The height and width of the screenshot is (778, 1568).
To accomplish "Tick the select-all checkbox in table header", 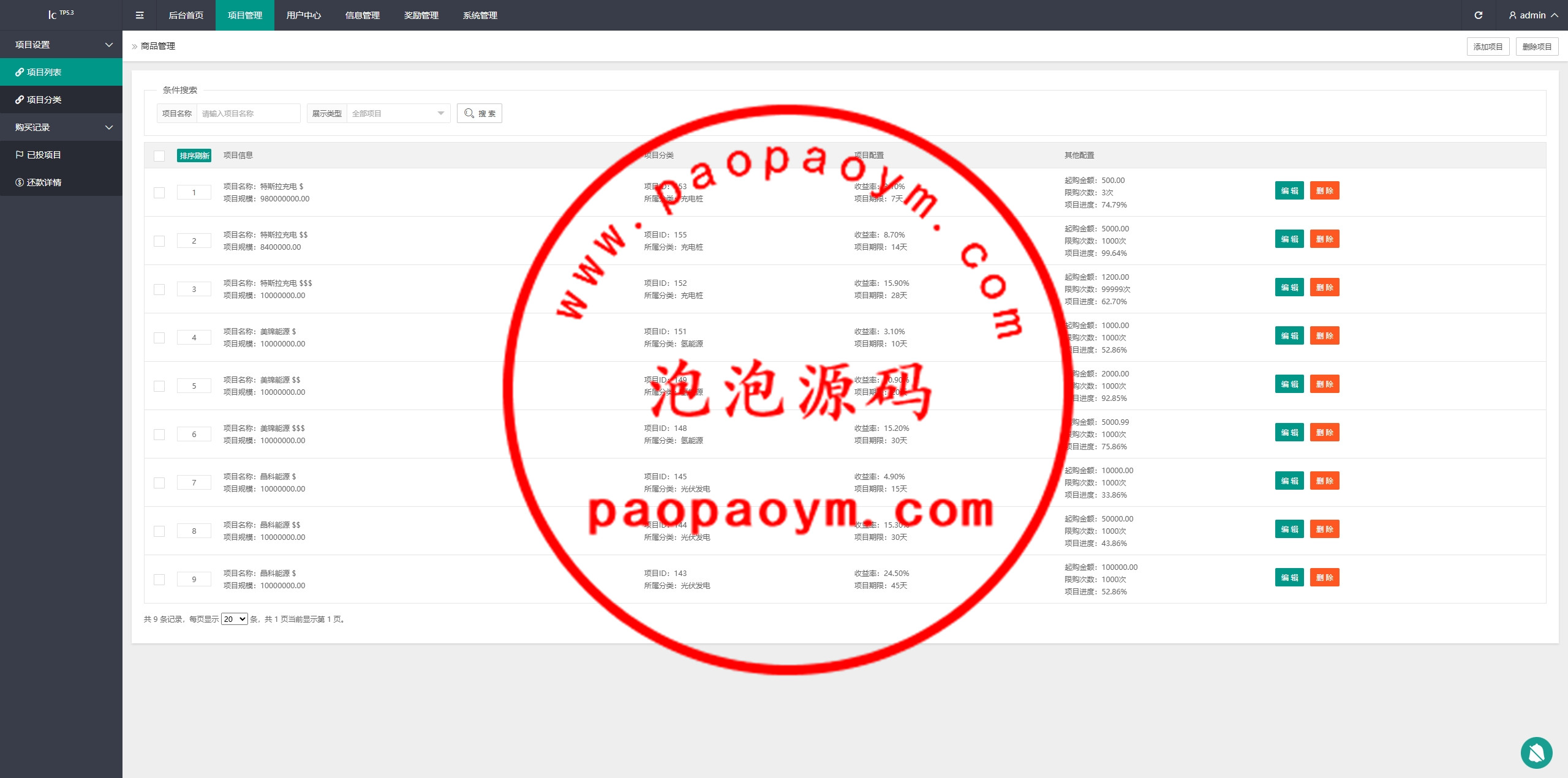I will [159, 156].
